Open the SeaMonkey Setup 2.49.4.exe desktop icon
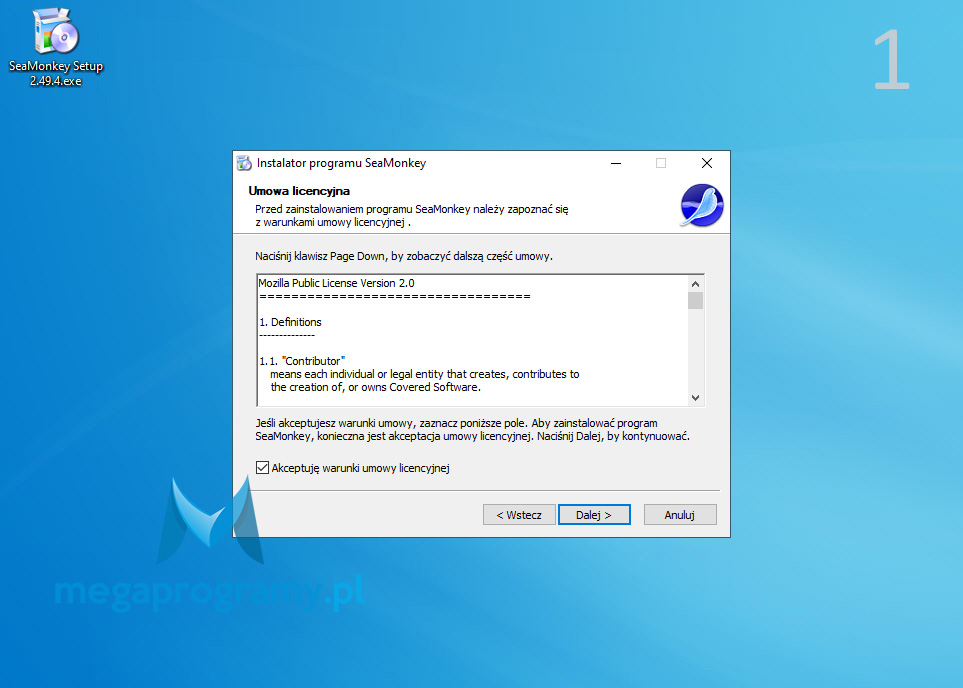This screenshot has width=963, height=688. 56,48
